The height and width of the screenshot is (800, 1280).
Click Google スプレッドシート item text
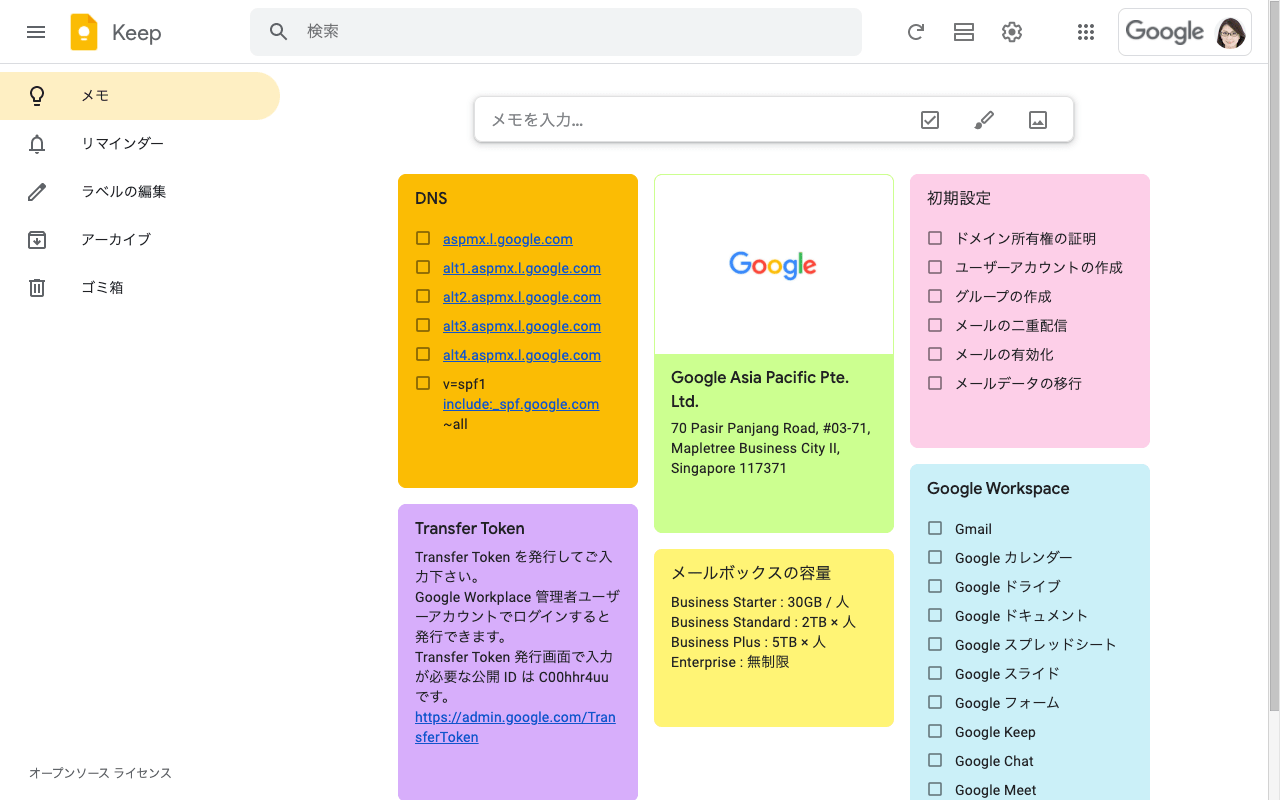1035,644
